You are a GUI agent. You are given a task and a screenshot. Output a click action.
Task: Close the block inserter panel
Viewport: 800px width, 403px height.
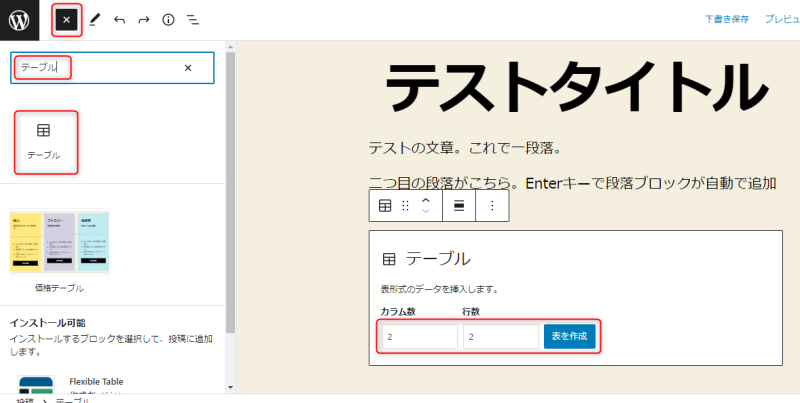[x=66, y=20]
